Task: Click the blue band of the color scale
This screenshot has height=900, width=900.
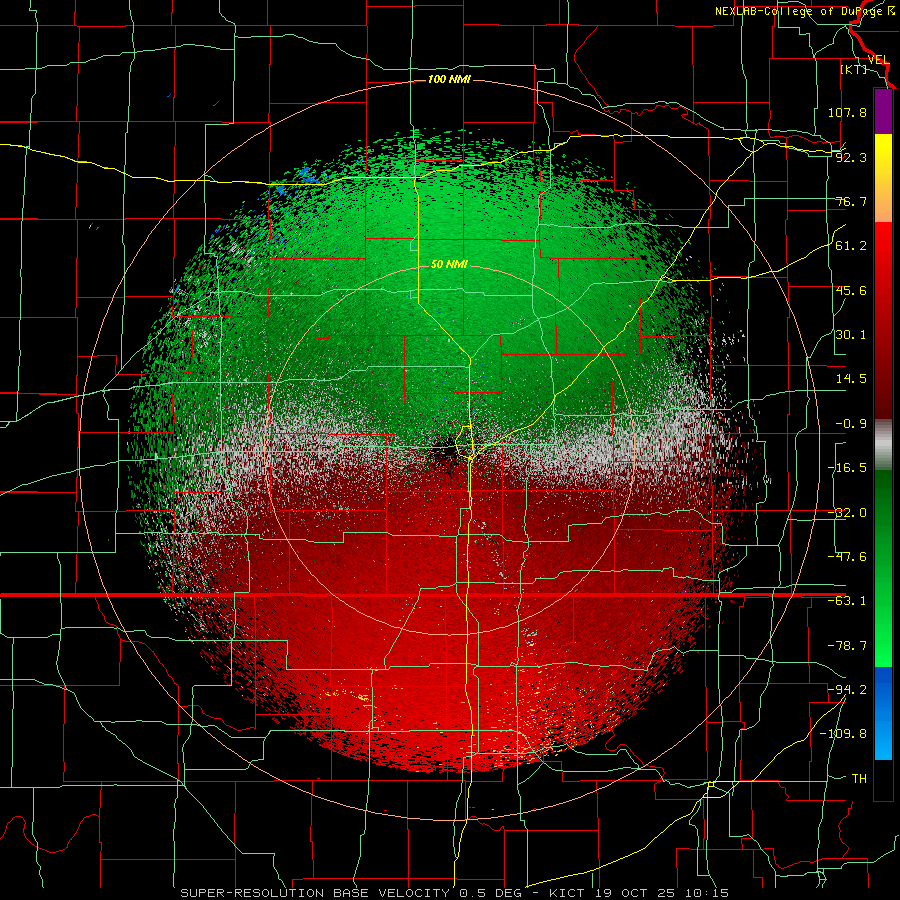Action: (883, 713)
